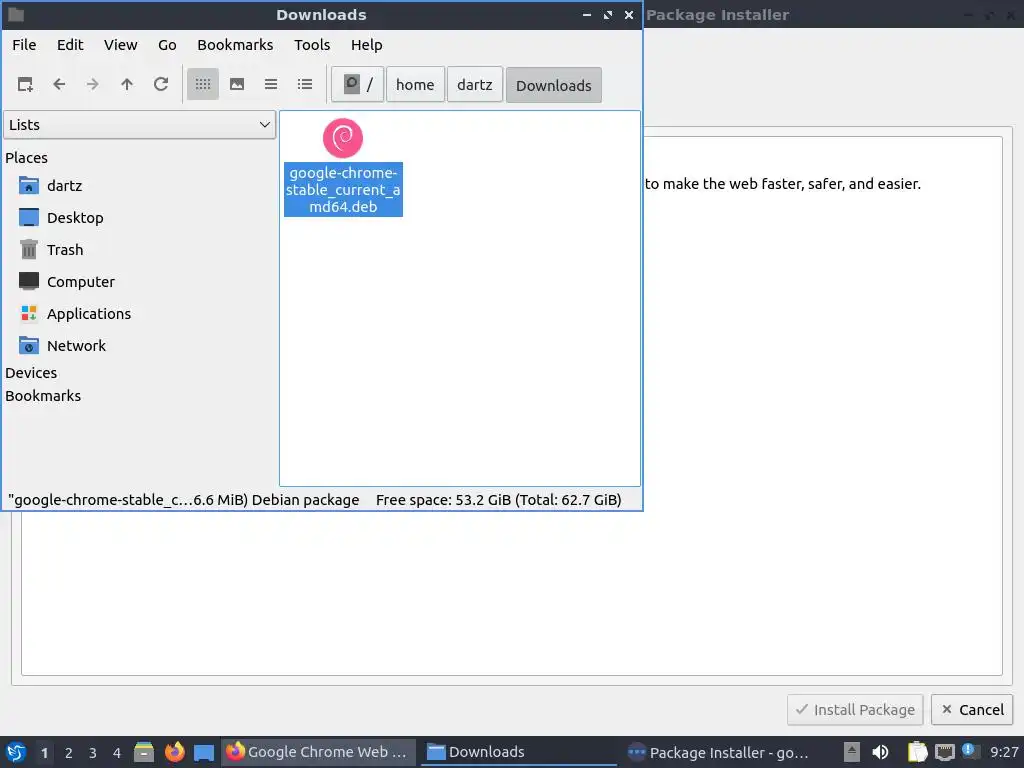
Task: Click the Downloads window title bar folder icon
Action: 16,14
